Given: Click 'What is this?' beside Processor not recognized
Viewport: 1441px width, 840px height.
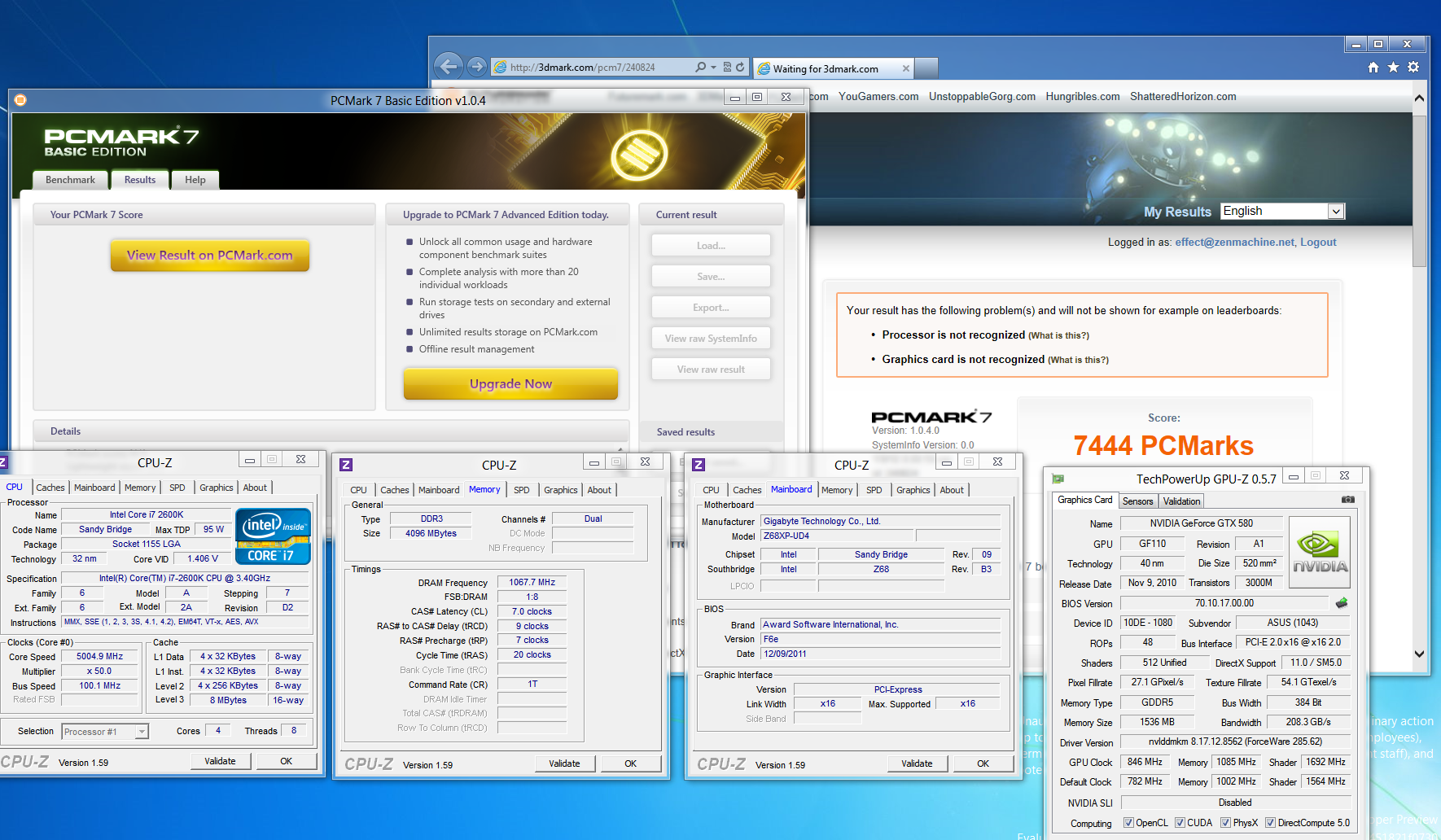Looking at the screenshot, I should click(x=1058, y=335).
